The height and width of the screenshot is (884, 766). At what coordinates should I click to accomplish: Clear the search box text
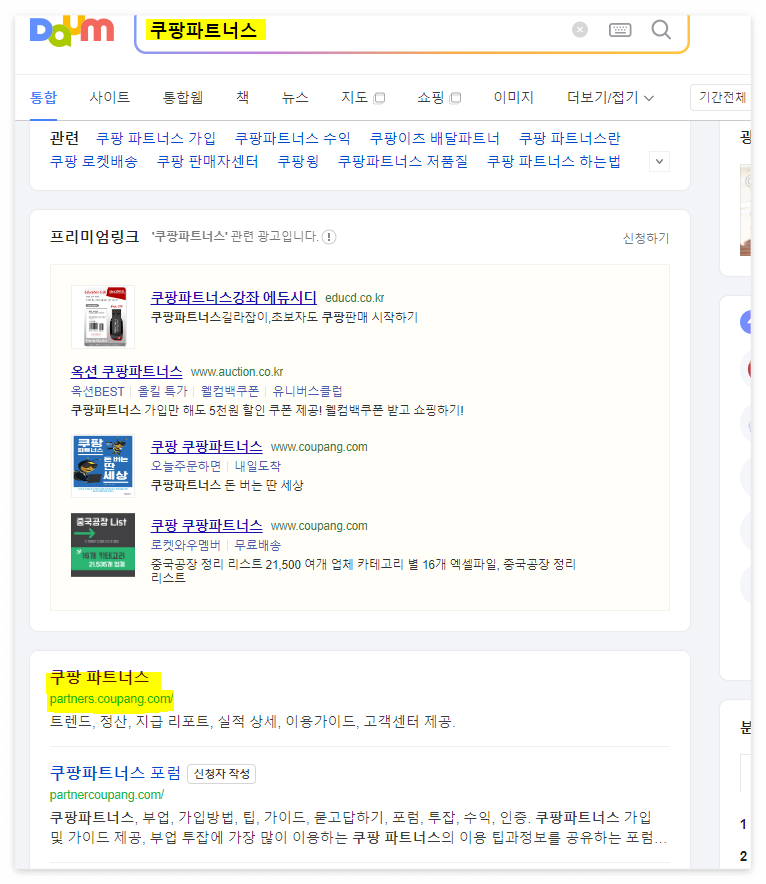point(579,29)
